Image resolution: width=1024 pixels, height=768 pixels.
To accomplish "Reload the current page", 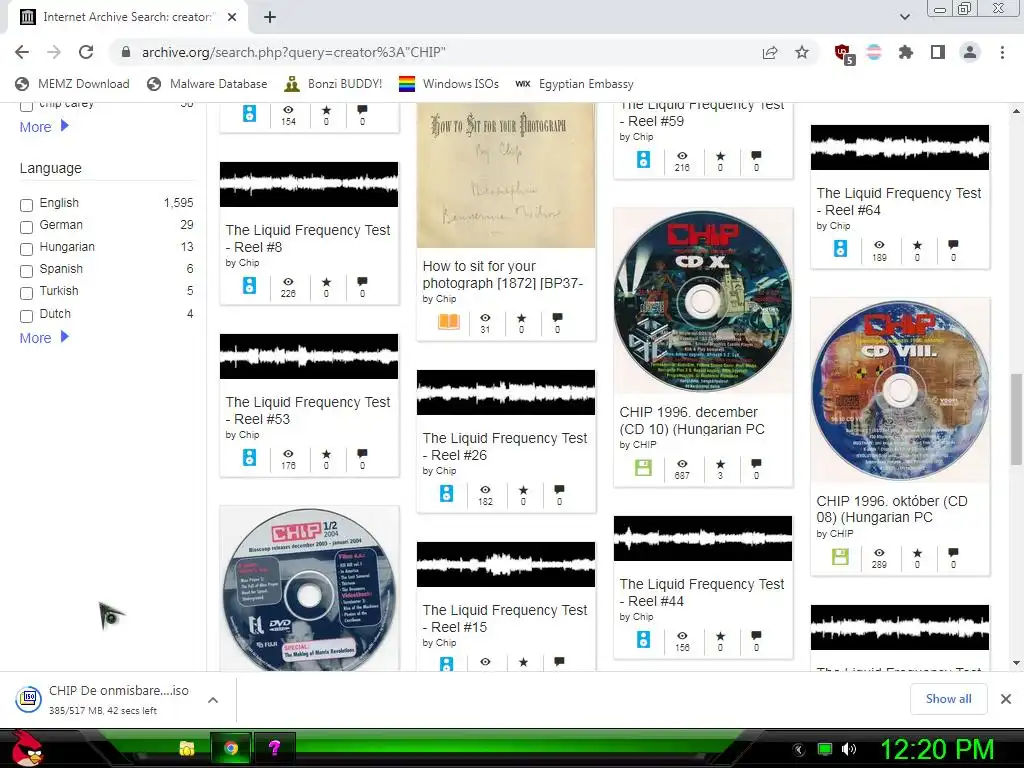I will click(x=86, y=52).
